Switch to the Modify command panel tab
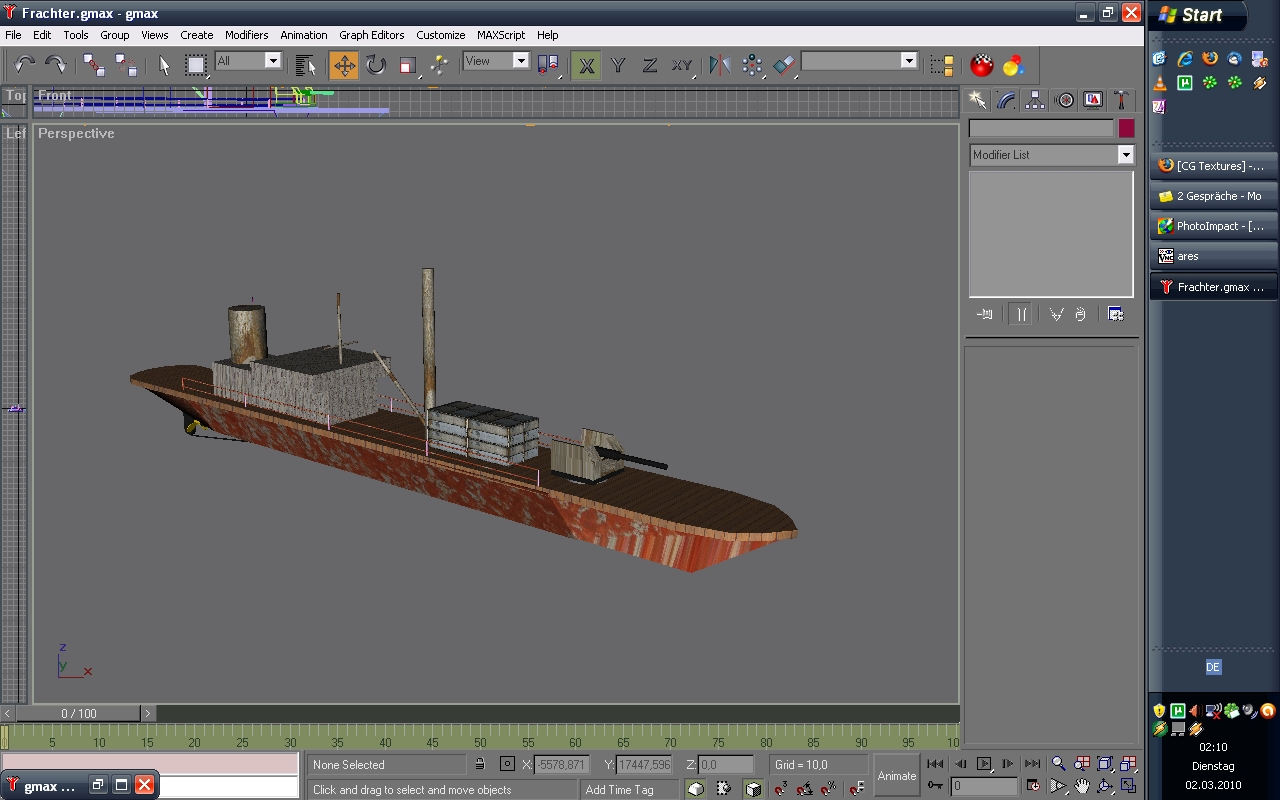 click(x=1006, y=100)
